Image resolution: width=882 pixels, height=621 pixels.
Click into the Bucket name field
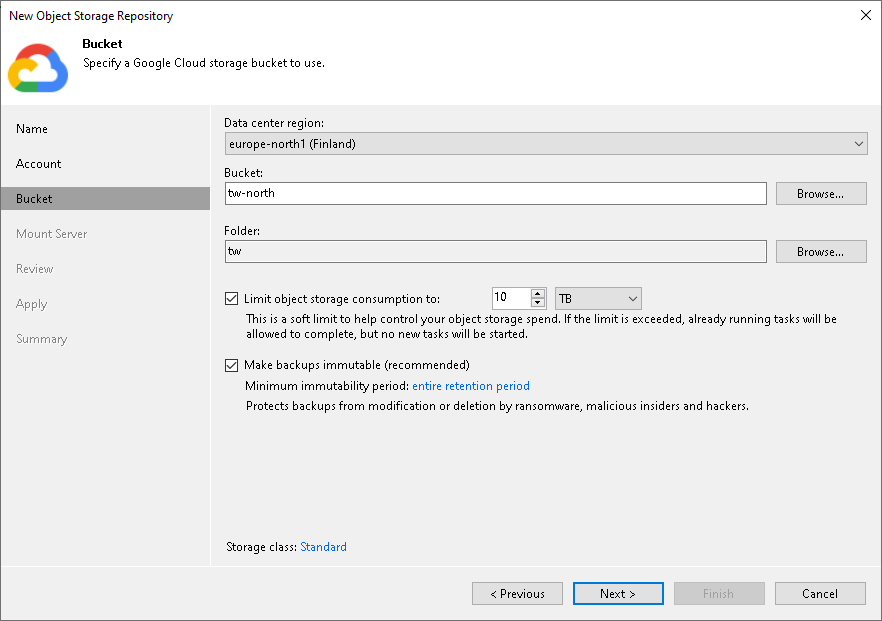[495, 193]
